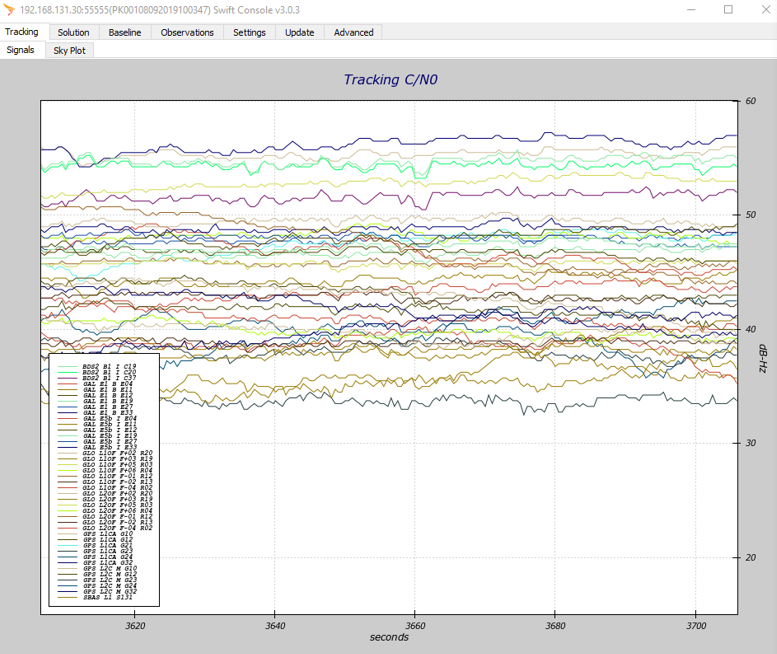This screenshot has width=777, height=654.
Task: Open the Solution tab
Action: (x=73, y=32)
